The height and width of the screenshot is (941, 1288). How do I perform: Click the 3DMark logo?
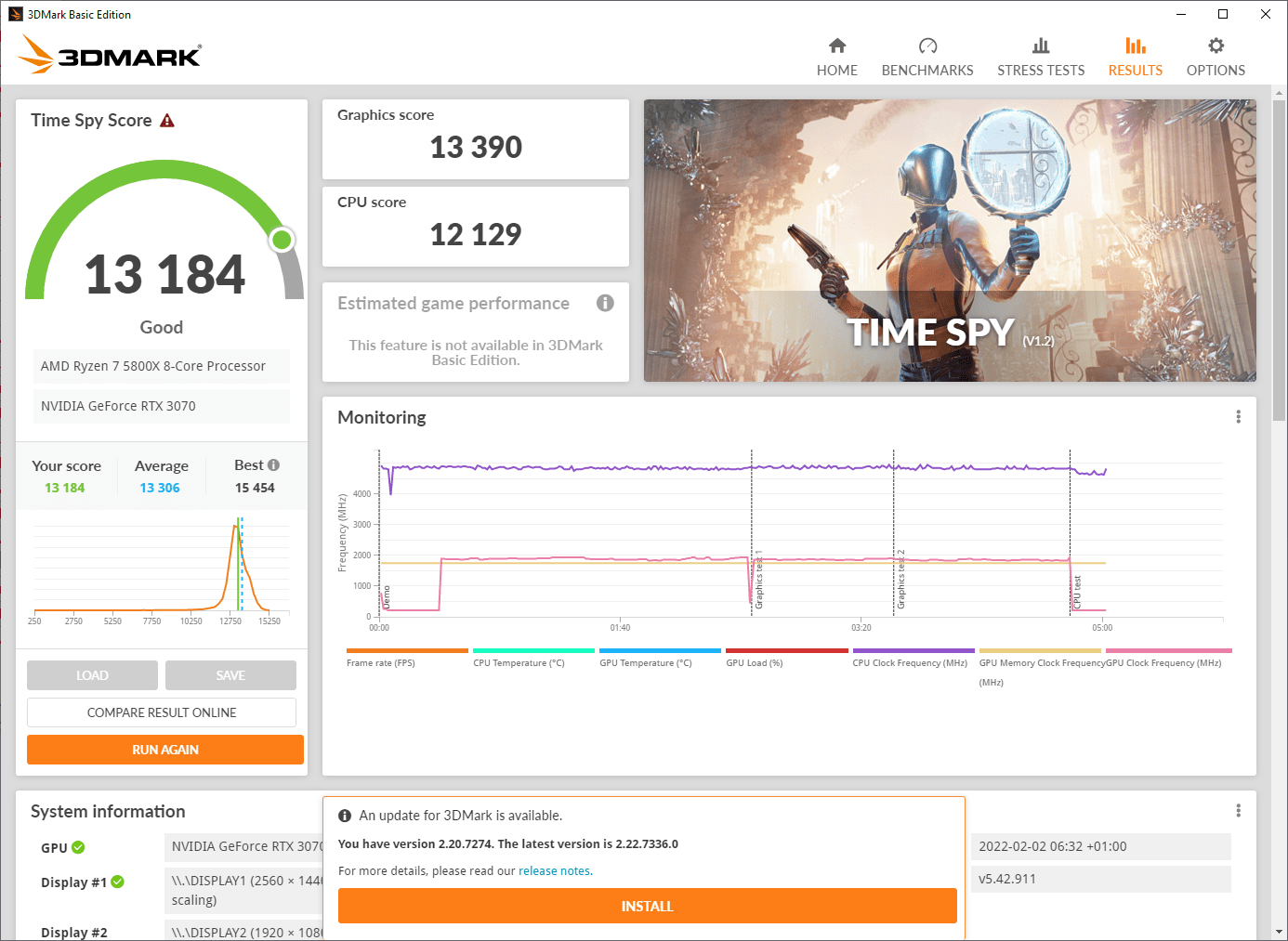[110, 54]
